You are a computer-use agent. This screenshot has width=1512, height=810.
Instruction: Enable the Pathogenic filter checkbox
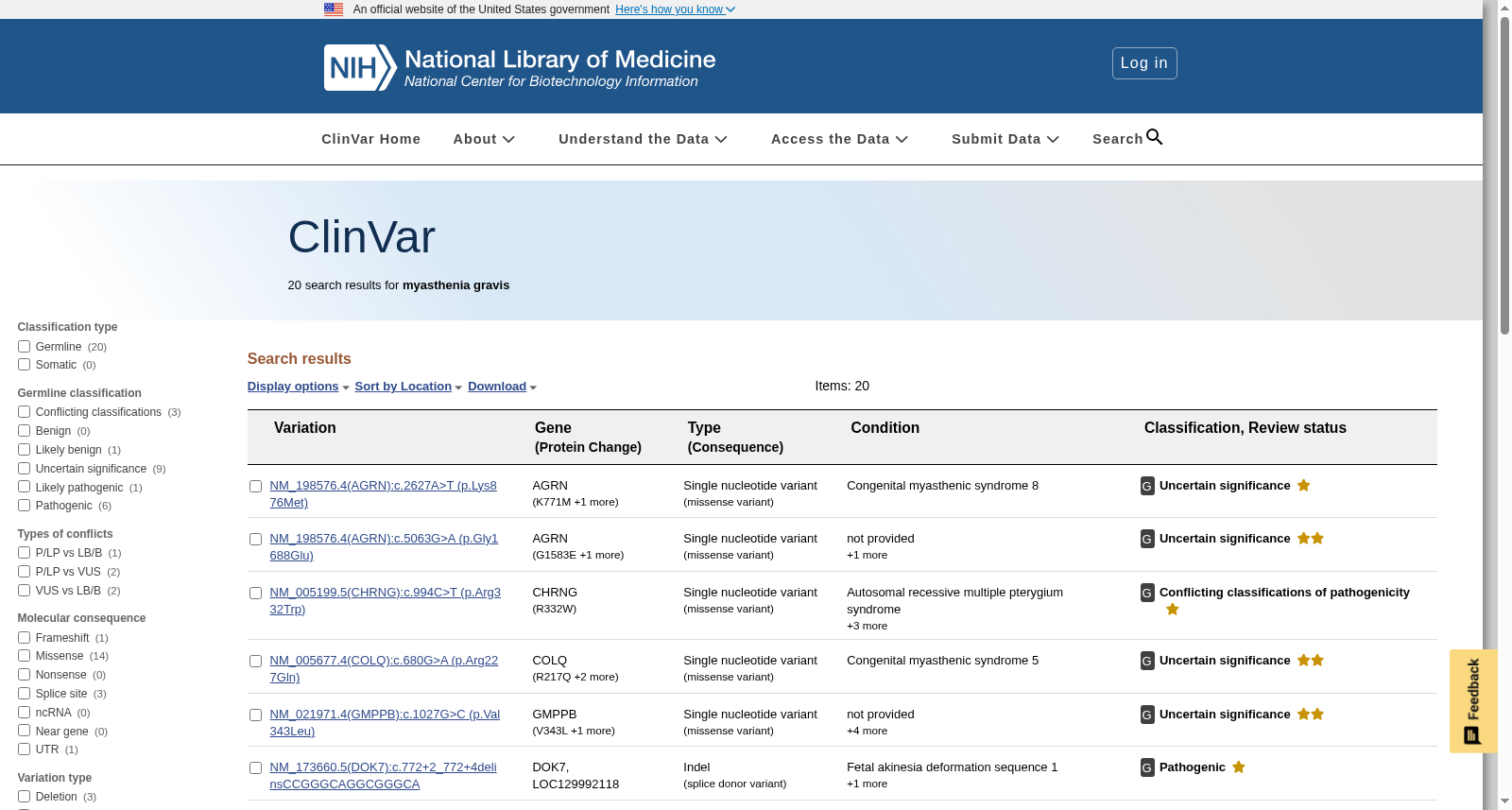24,505
